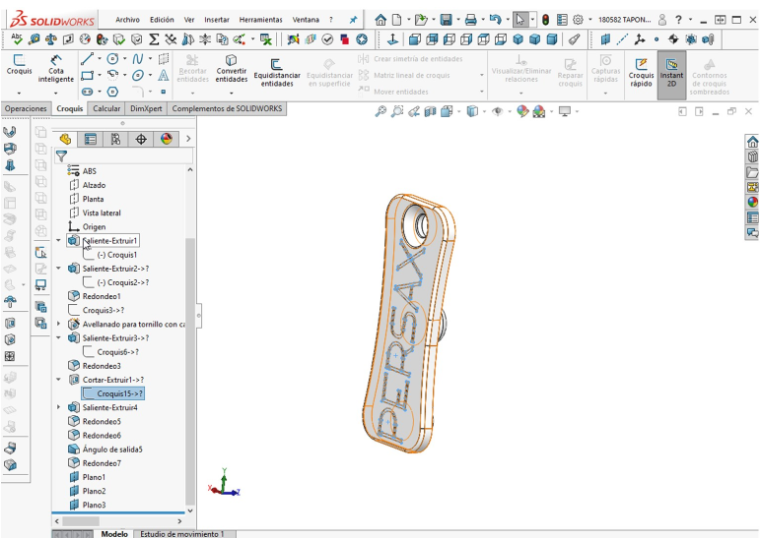Switch to Calcular tab

(106, 108)
